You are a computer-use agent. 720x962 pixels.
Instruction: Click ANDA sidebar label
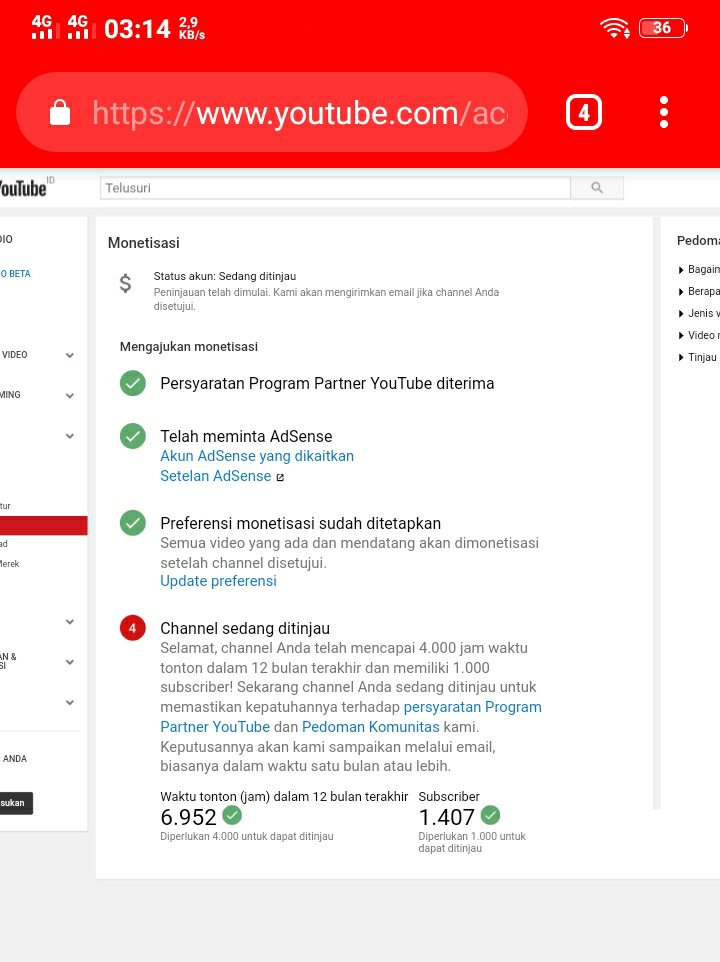point(15,759)
